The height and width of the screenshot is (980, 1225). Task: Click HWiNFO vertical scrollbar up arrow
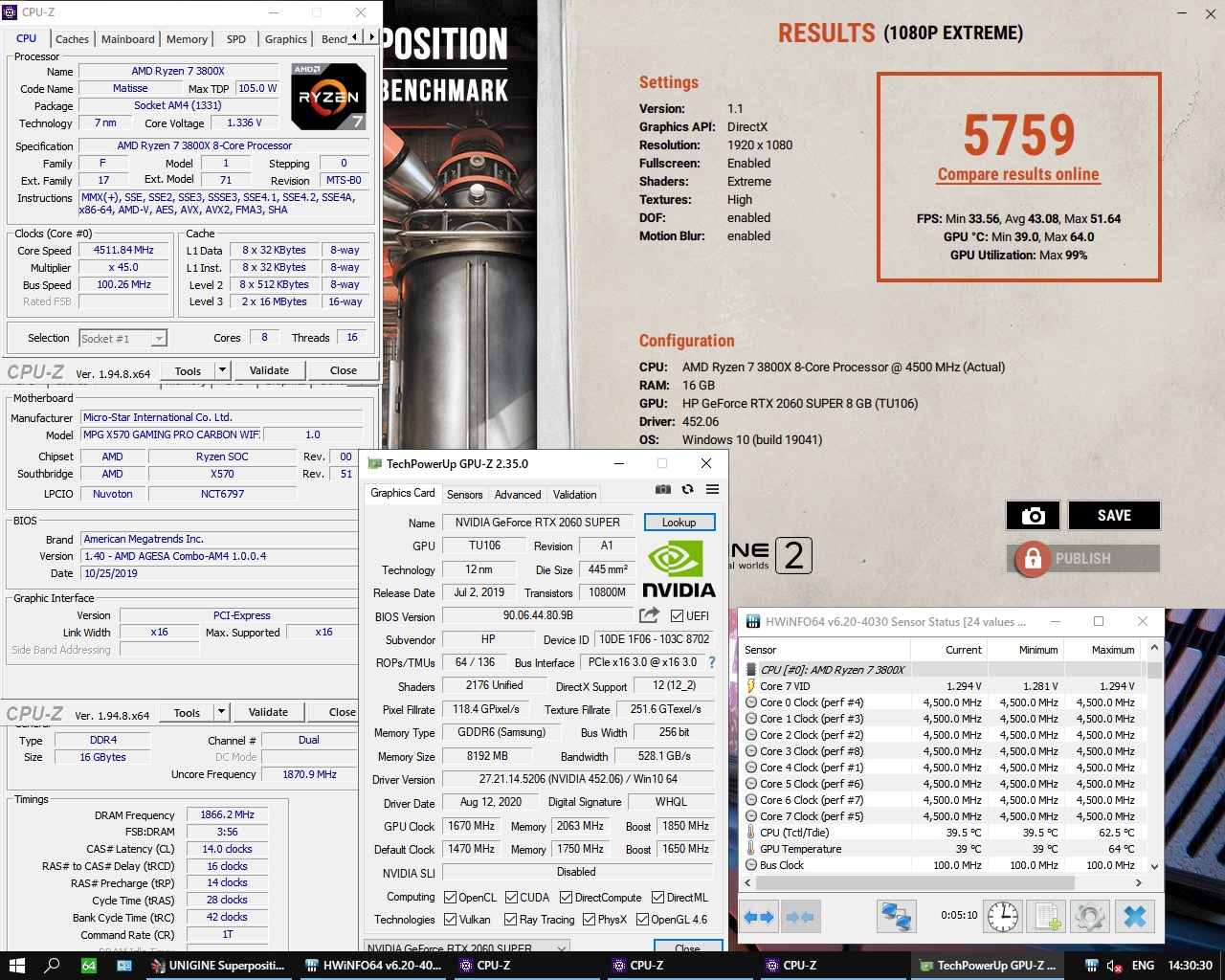click(x=1154, y=647)
